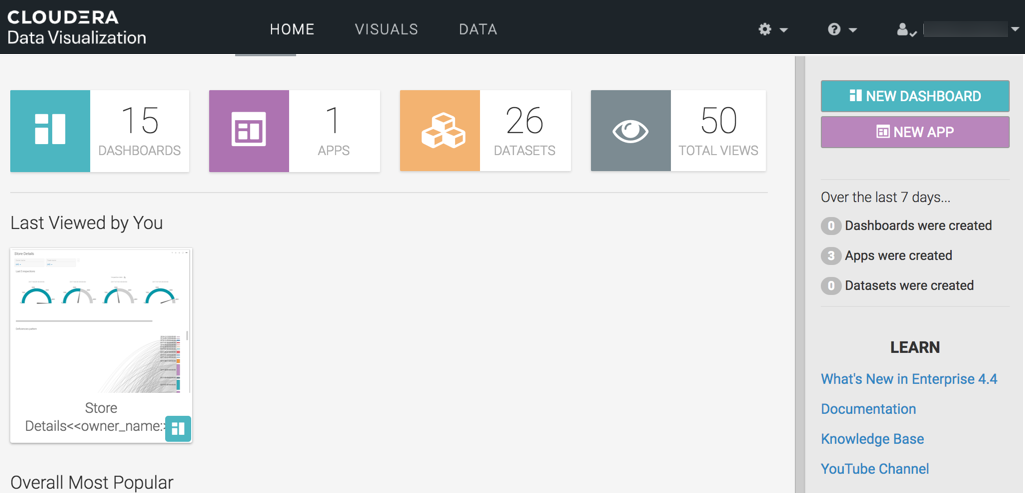Click the gray Total Views eye icon
The width and height of the screenshot is (1025, 495).
[631, 131]
